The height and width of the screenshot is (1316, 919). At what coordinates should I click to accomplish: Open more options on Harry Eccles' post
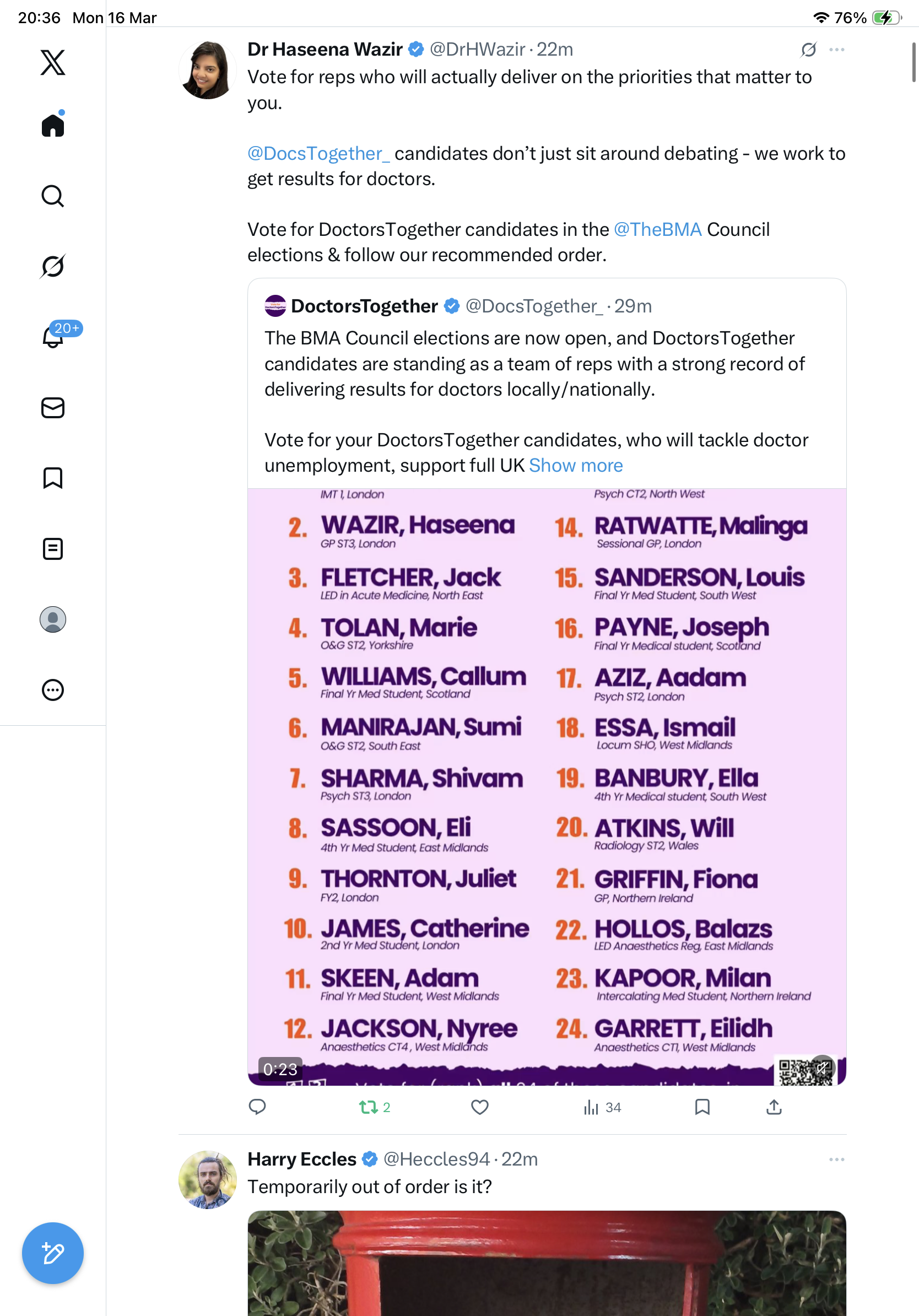coord(836,1159)
